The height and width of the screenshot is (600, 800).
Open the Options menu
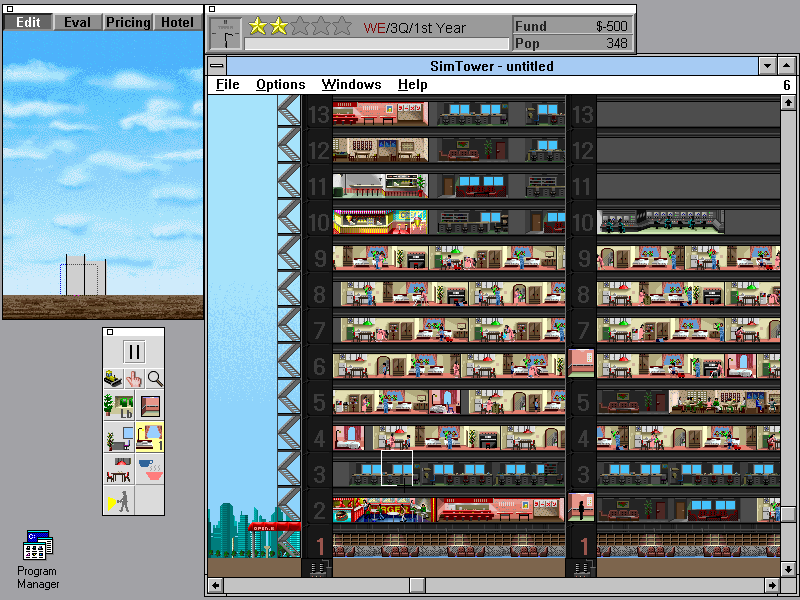pos(281,85)
